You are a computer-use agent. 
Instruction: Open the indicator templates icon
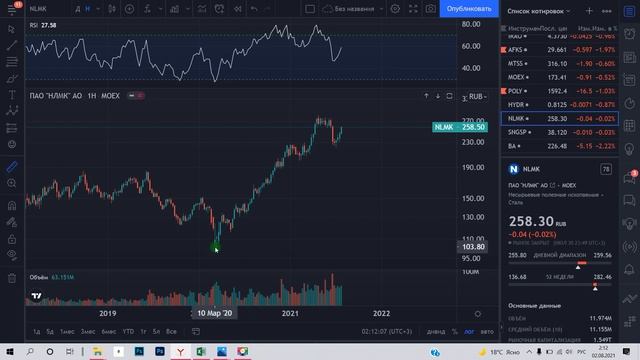175,9
